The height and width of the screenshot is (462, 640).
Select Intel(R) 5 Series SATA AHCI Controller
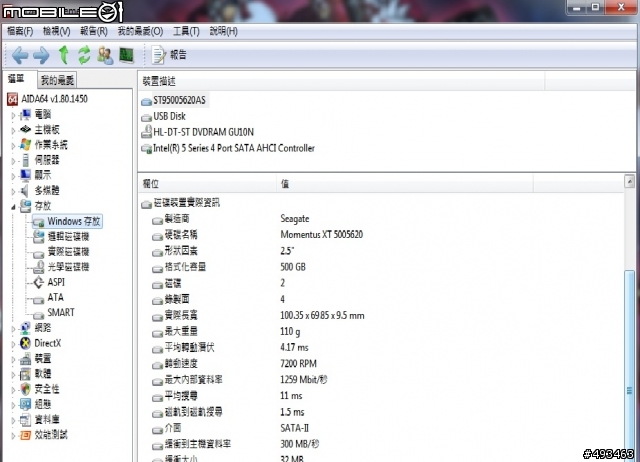coord(228,148)
